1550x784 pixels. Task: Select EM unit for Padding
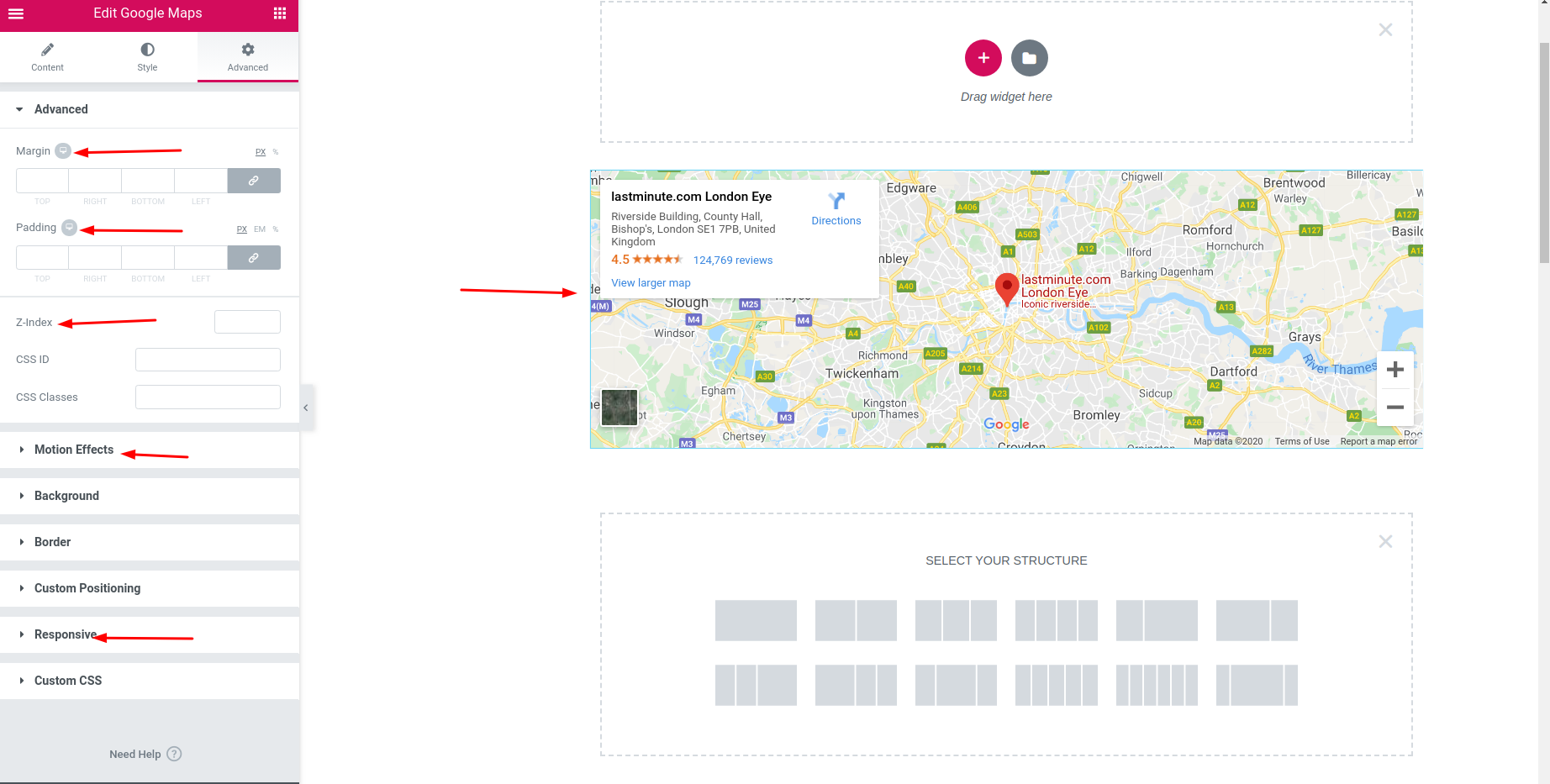(x=260, y=229)
